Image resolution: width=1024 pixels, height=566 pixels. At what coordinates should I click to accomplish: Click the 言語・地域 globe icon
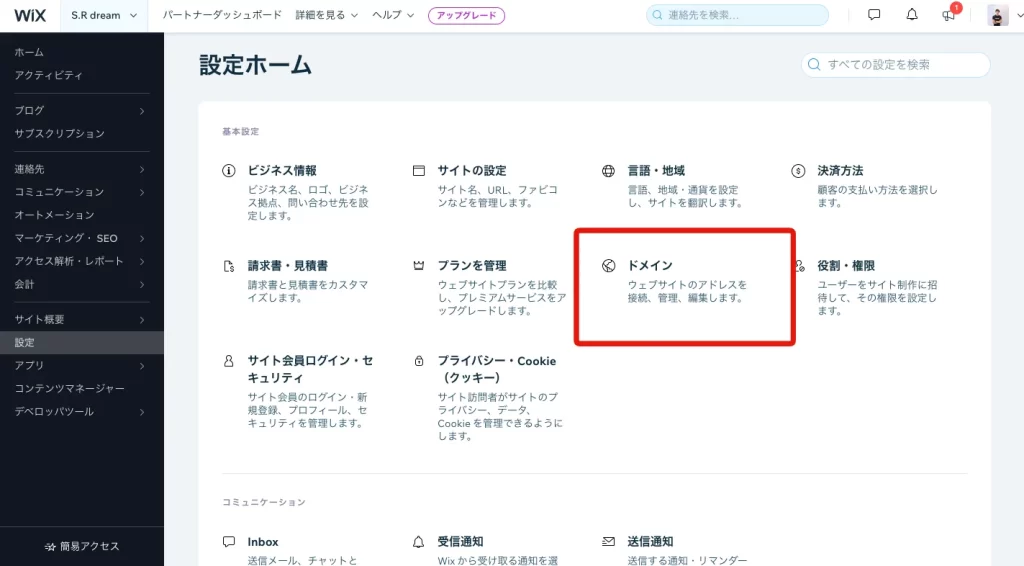608,171
